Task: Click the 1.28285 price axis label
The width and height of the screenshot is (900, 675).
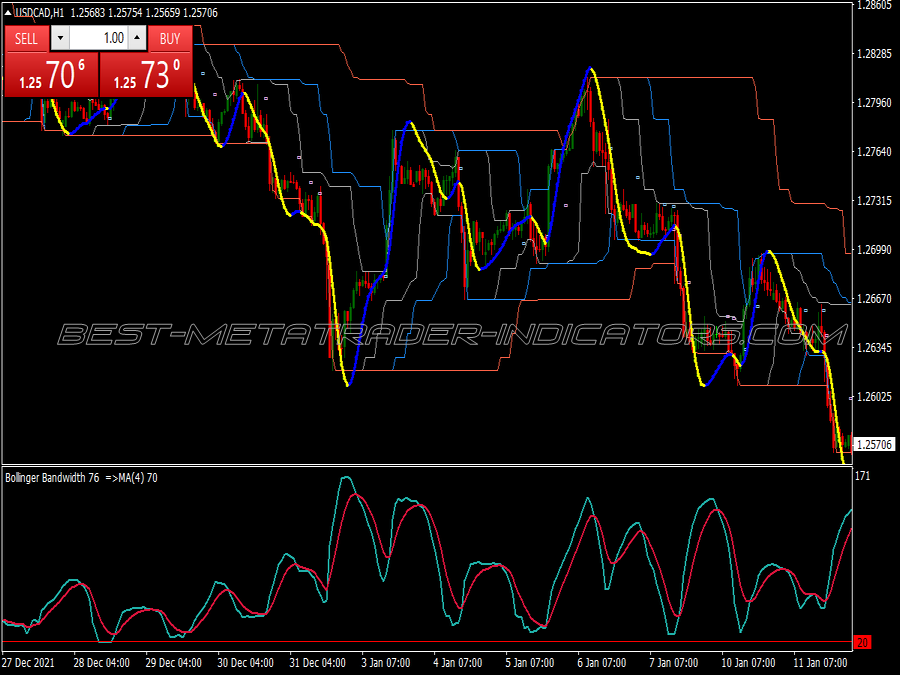Action: pyautogui.click(x=874, y=54)
